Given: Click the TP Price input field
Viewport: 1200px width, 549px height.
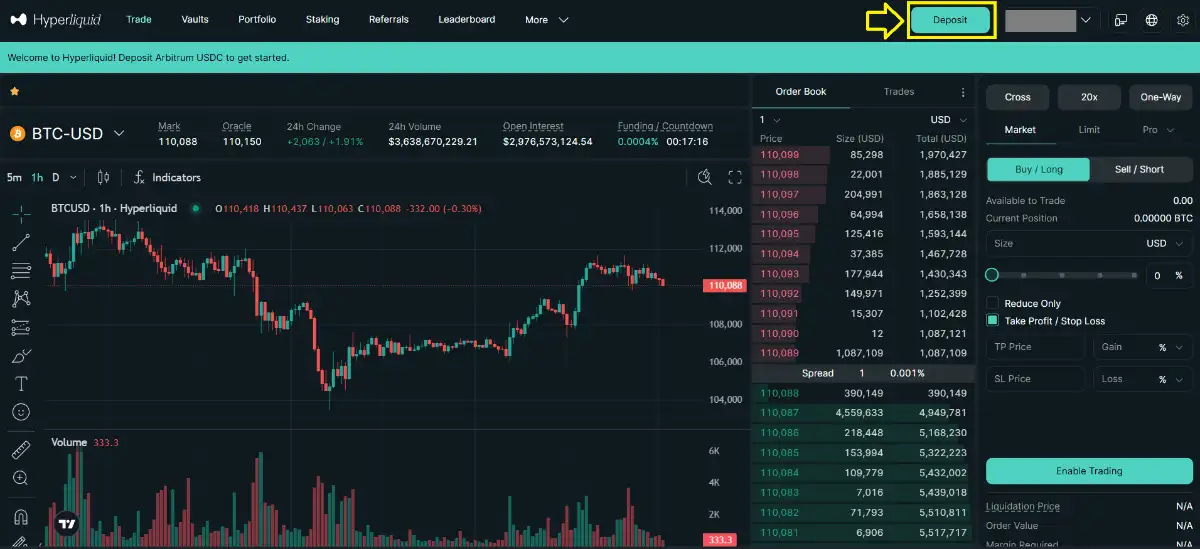Looking at the screenshot, I should tap(1035, 347).
